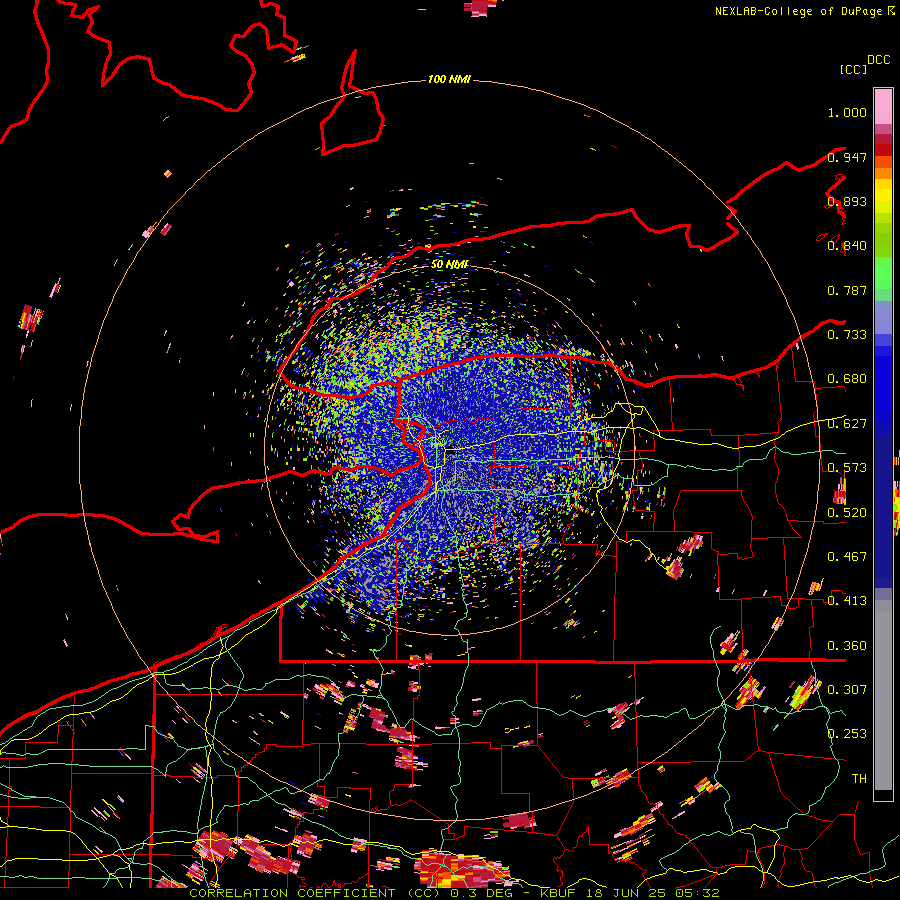
Task: Click the TH threshold label
Action: click(x=859, y=779)
